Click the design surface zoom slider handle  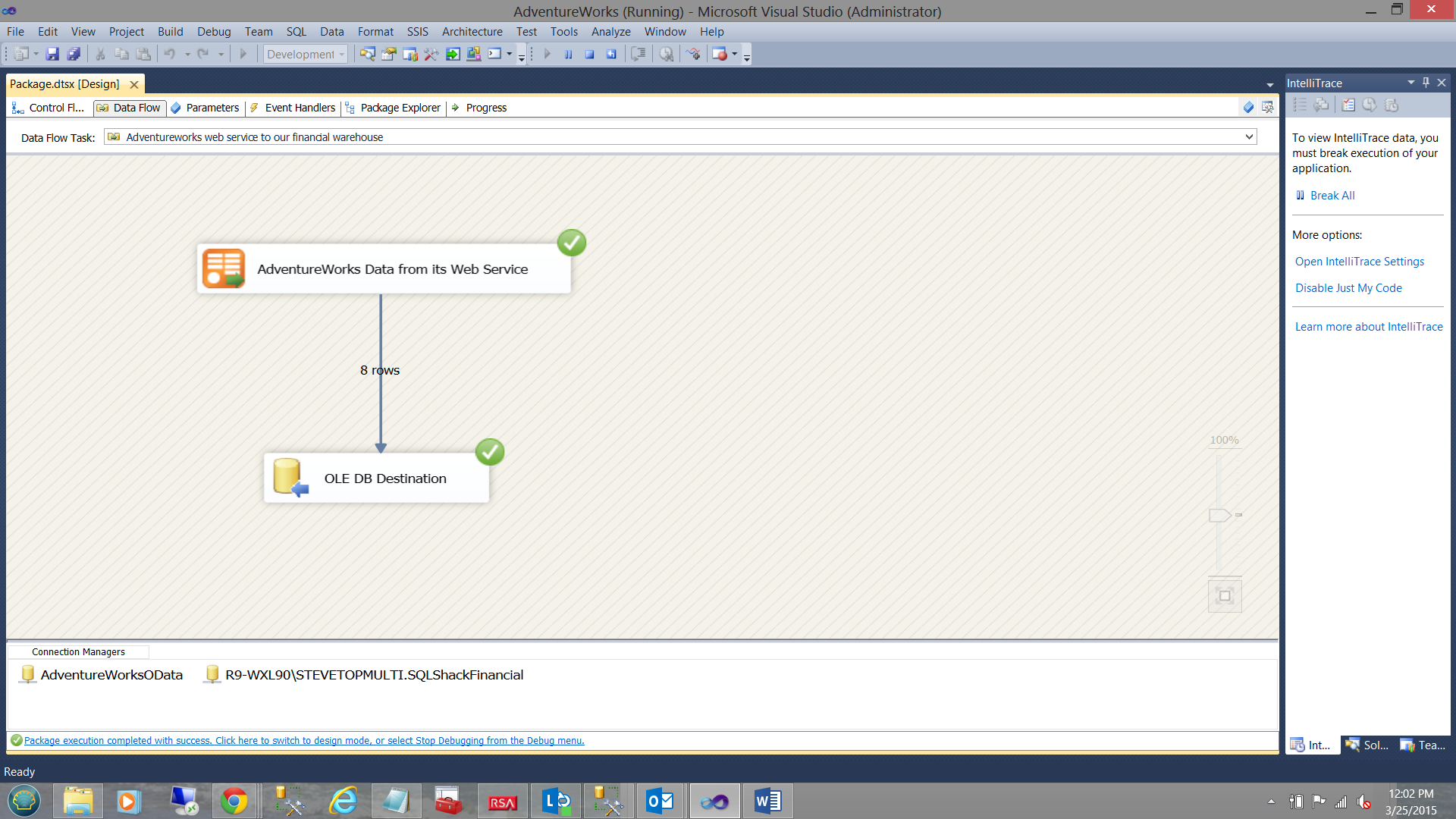click(1219, 516)
